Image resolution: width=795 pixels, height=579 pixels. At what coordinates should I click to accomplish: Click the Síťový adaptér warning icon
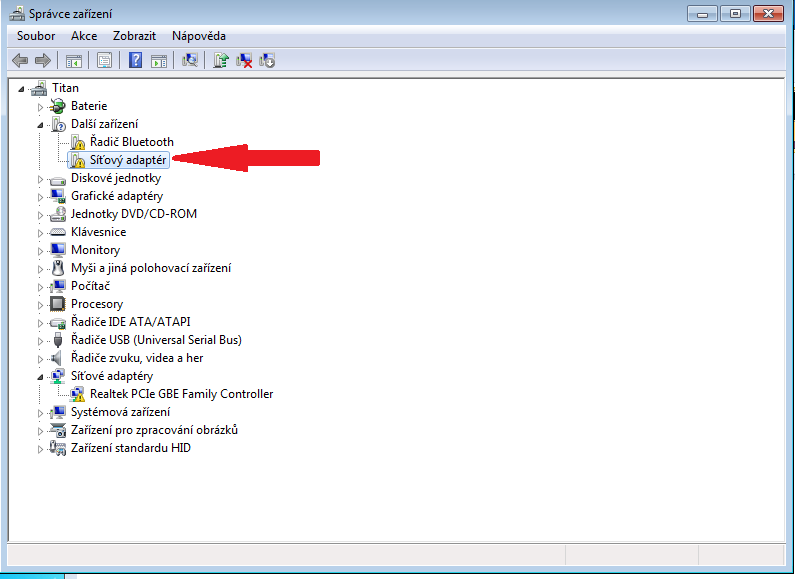[78, 160]
